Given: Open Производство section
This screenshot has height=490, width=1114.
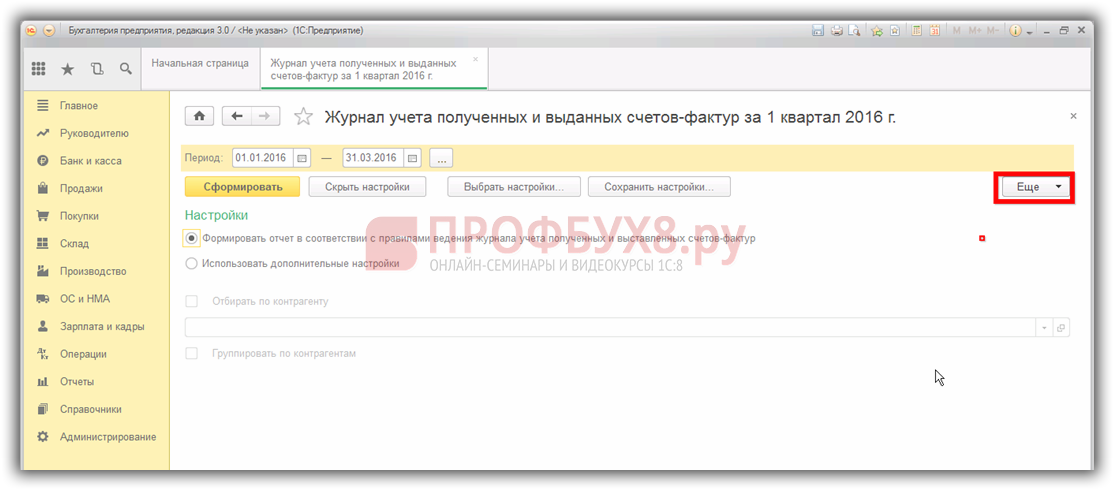Looking at the screenshot, I should pyautogui.click(x=95, y=271).
